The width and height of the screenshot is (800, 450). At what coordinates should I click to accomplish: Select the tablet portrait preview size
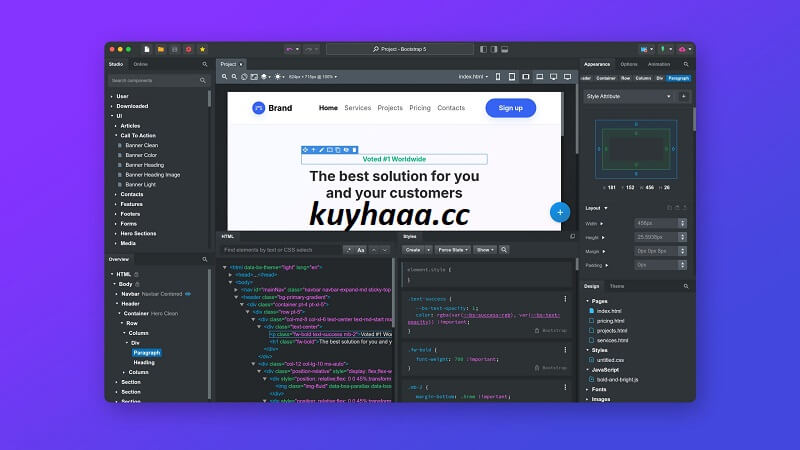(x=512, y=77)
